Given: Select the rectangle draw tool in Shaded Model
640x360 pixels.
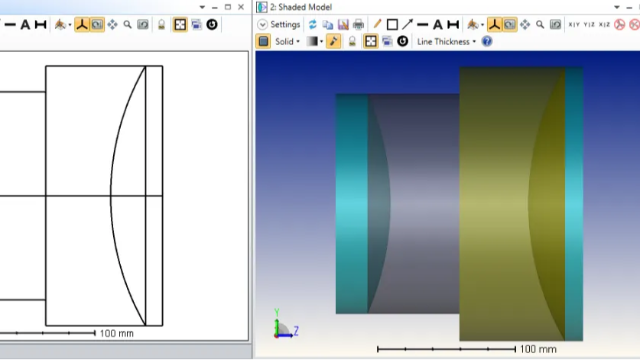Looking at the screenshot, I should click(x=392, y=24).
